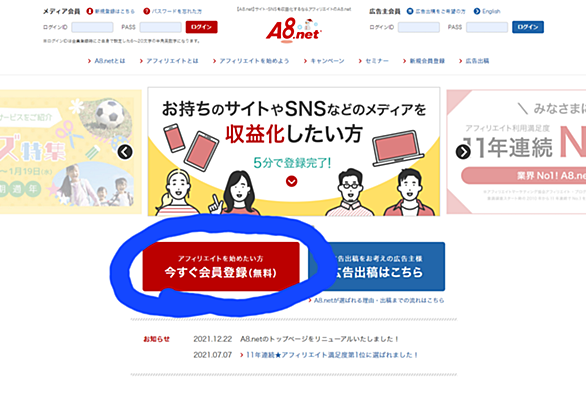
Task: Focus advertiser login ID field
Action: point(419,27)
